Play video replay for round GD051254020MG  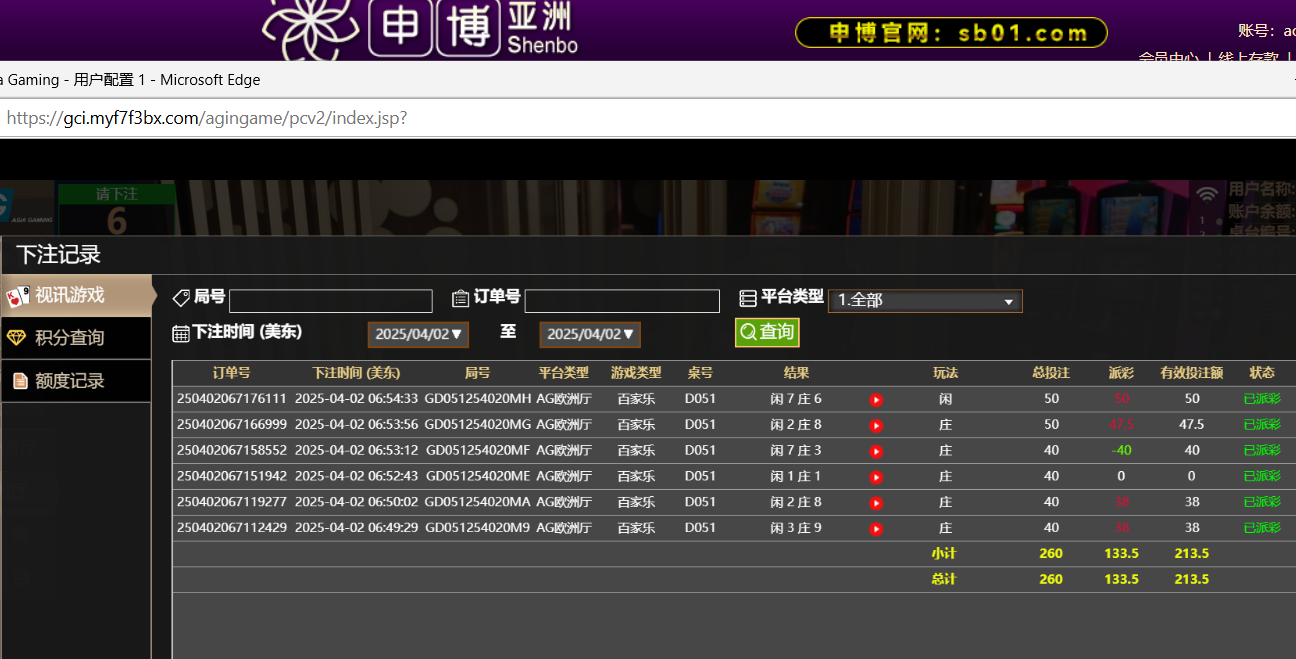876,425
